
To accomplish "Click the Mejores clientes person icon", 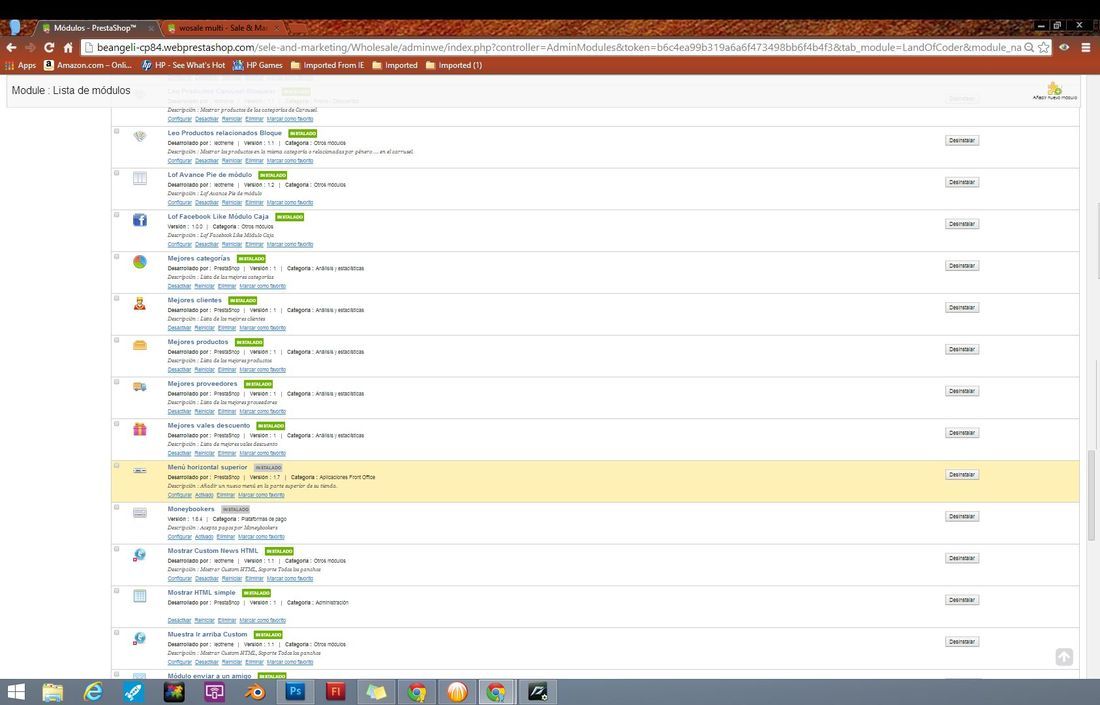I will 140,304.
